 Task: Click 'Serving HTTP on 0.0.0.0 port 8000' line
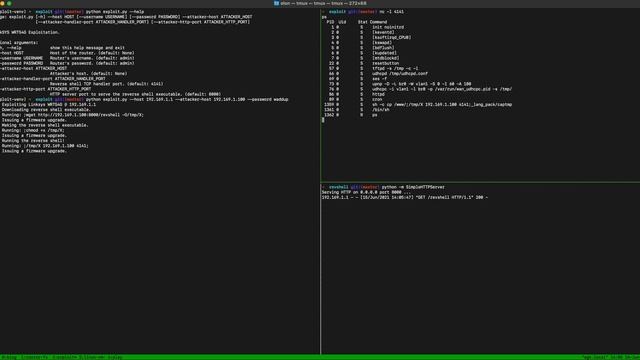click(x=366, y=192)
